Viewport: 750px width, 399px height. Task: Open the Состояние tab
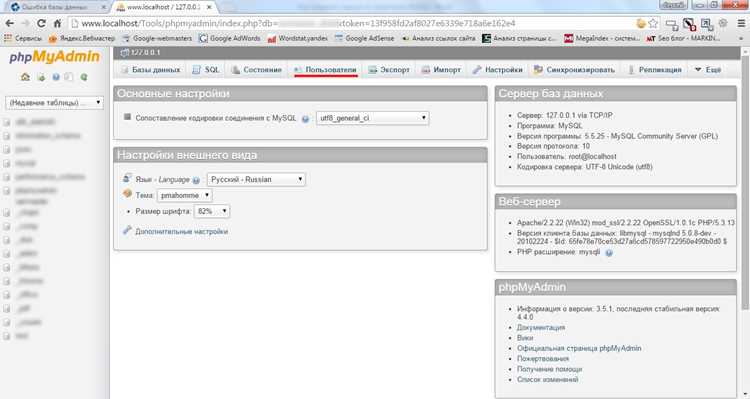point(256,70)
